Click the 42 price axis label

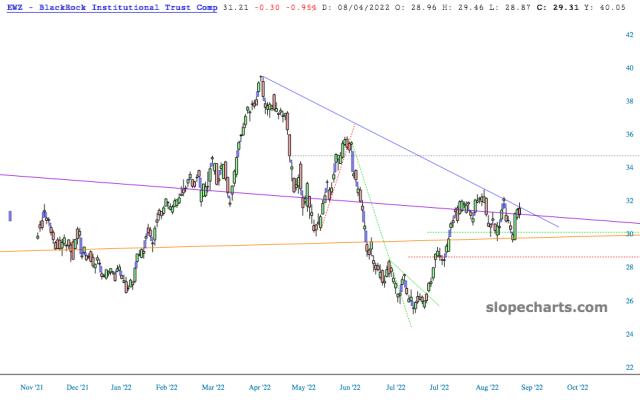[629, 35]
